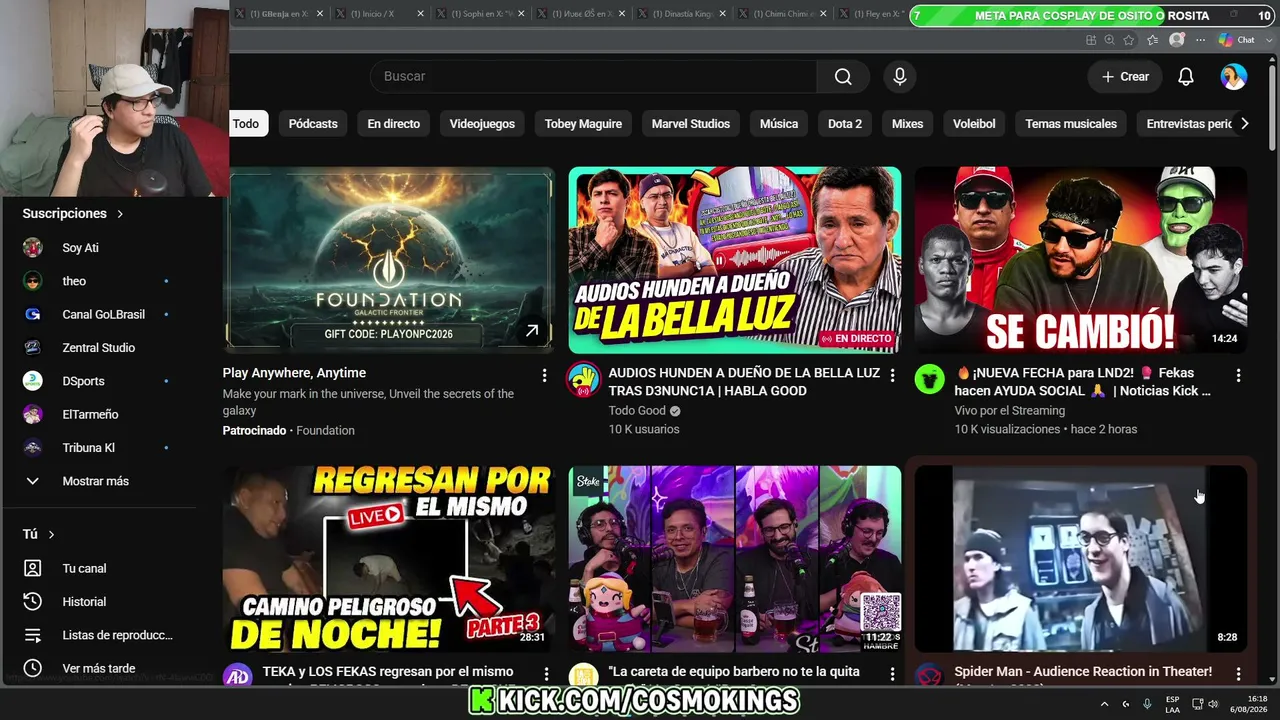1280x720 pixels.
Task: Expand the system tray hidden icons
Action: point(1104,704)
